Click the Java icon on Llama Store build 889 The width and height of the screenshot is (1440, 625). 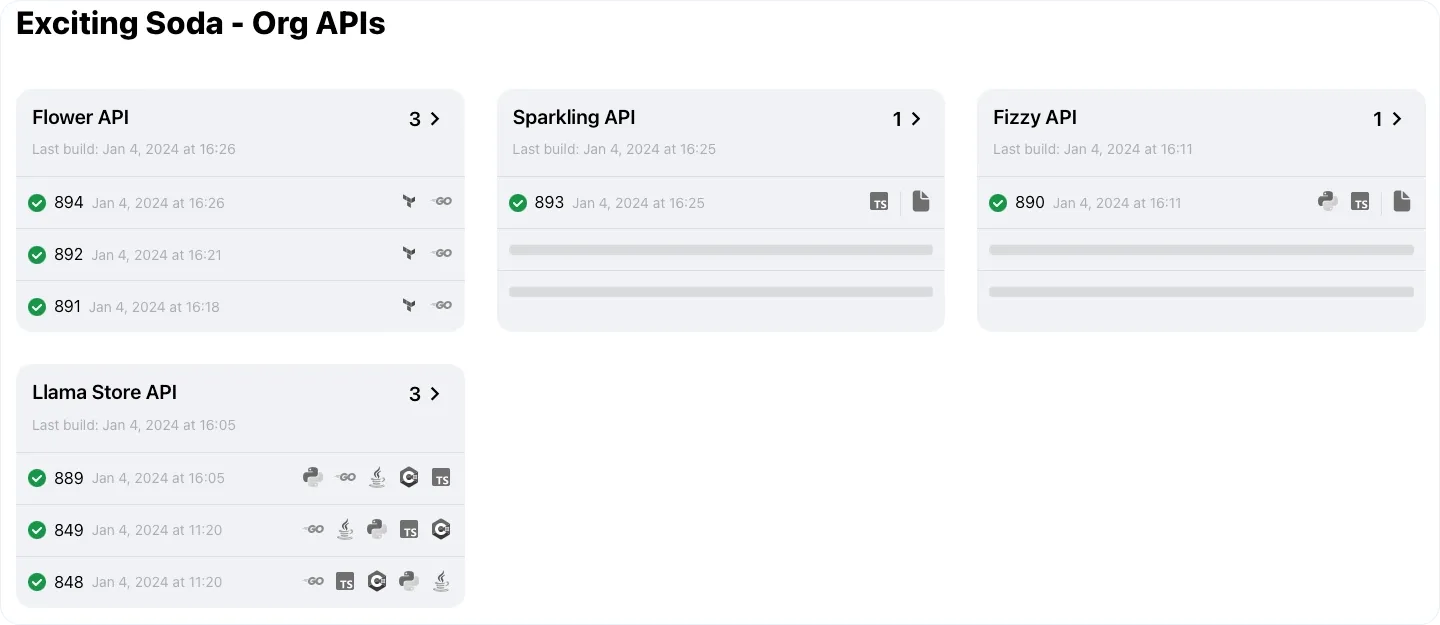[x=377, y=477]
